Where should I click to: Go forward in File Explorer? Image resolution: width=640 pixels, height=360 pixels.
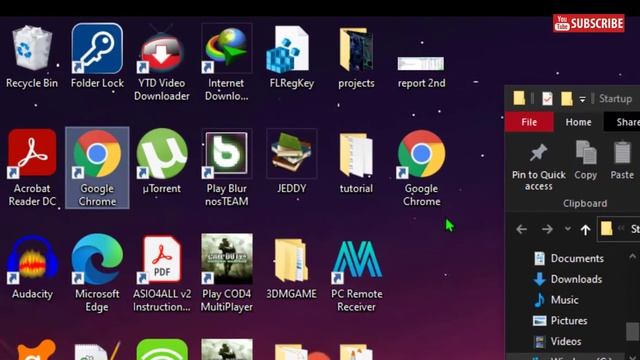(x=547, y=229)
